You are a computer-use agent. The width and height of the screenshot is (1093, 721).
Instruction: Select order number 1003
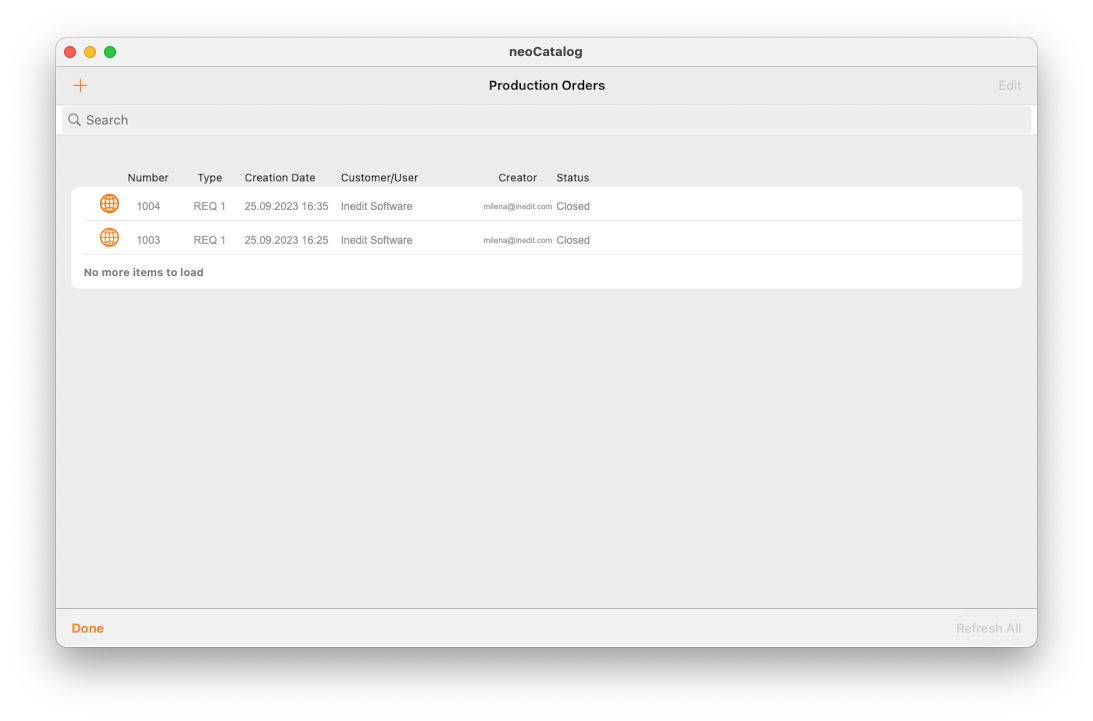pos(148,240)
